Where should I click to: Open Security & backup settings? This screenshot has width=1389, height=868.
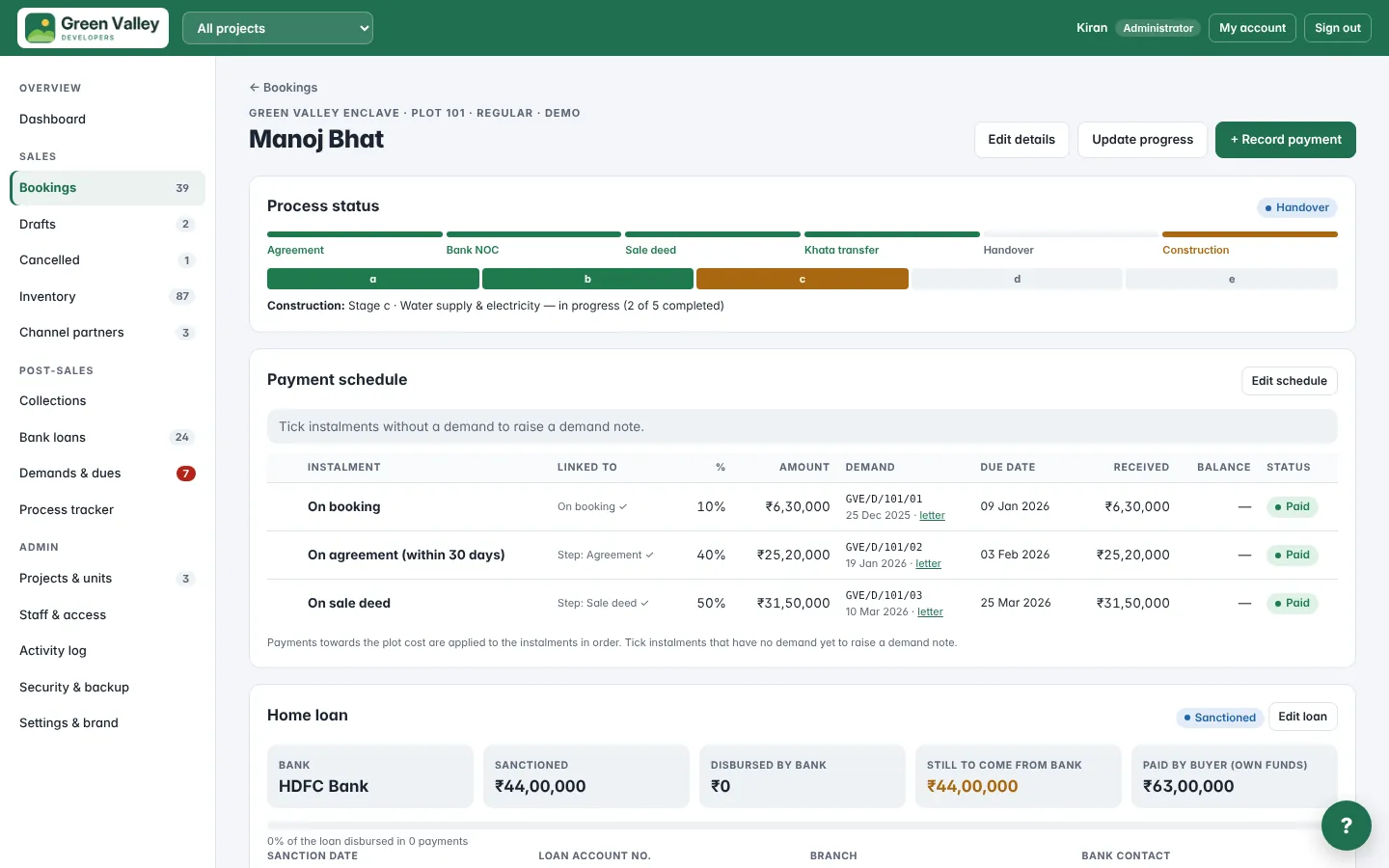pos(107,688)
